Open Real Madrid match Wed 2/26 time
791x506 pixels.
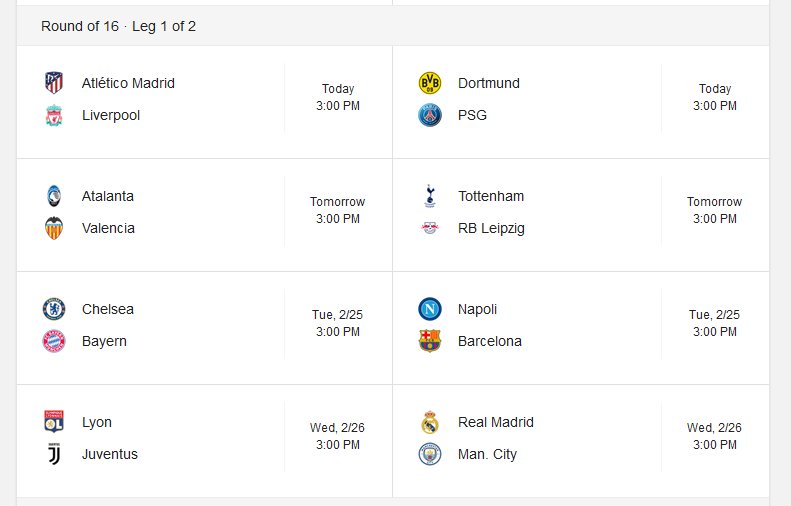pyautogui.click(x=714, y=436)
